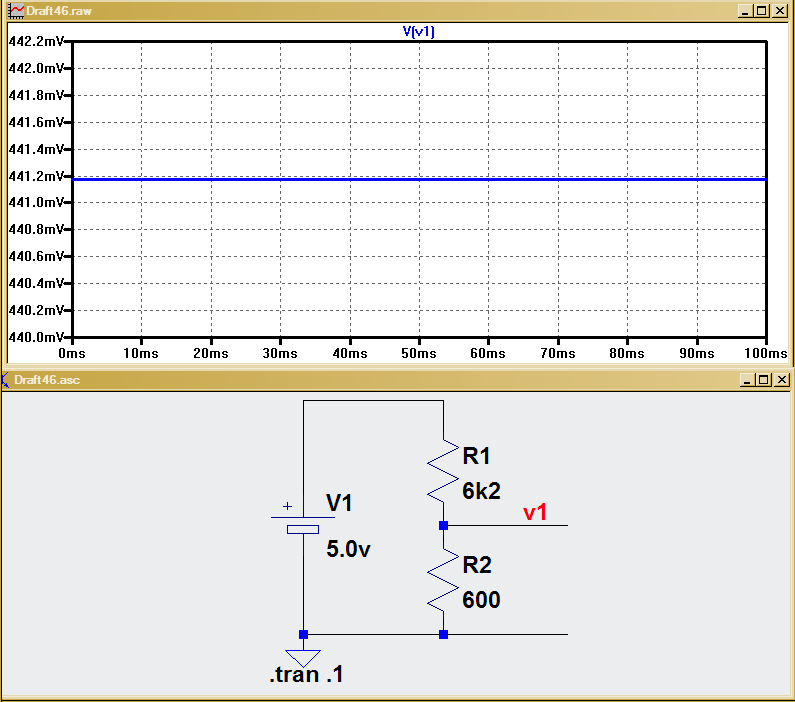Click the 441.2mV vertical axis label
The width and height of the screenshot is (795, 702).
(36, 176)
